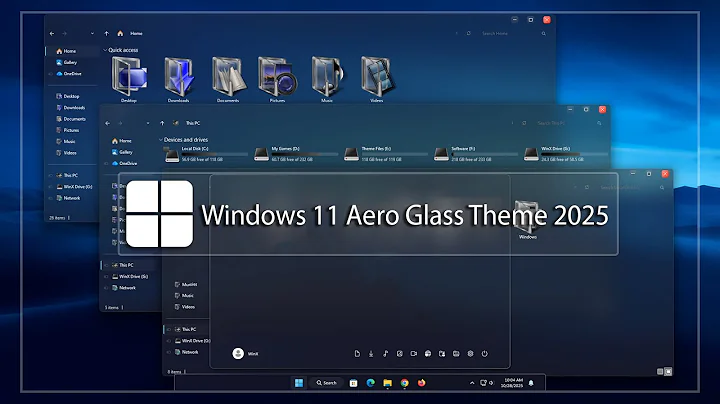Select Desktop in Home window sidebar
Viewport: 720px width, 404px height.
[68, 96]
